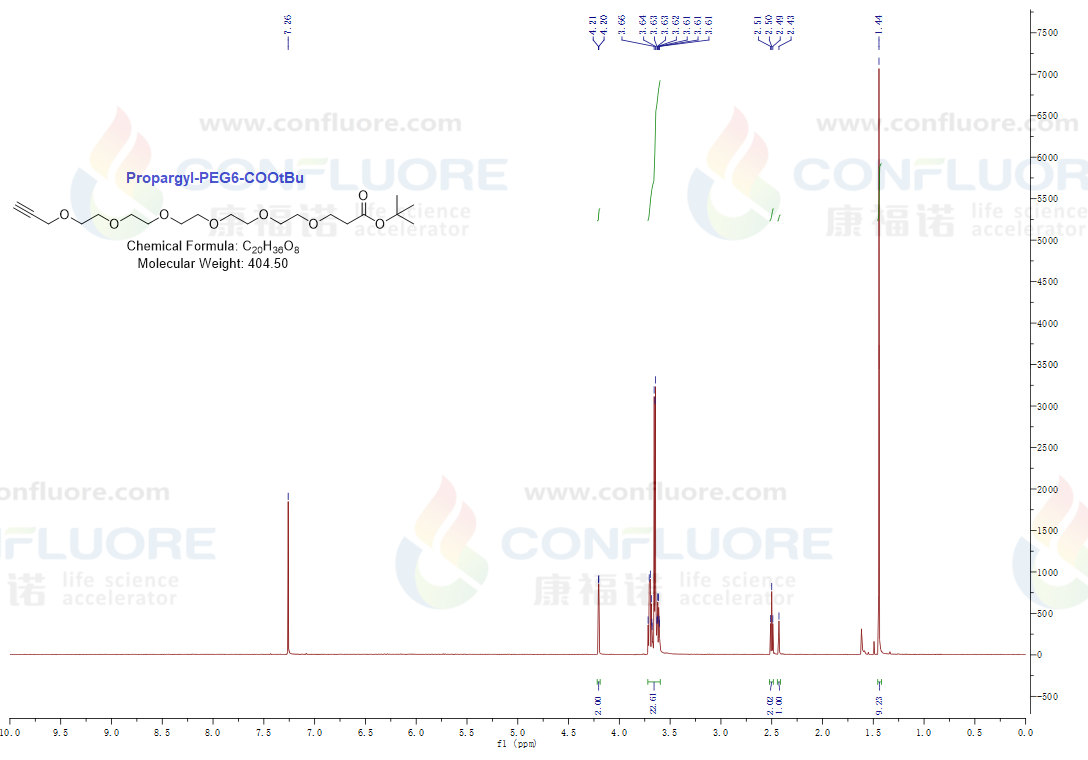Click the 0.0 tick on the ppm axis
The width and height of the screenshot is (1088, 760).
(x=1025, y=733)
